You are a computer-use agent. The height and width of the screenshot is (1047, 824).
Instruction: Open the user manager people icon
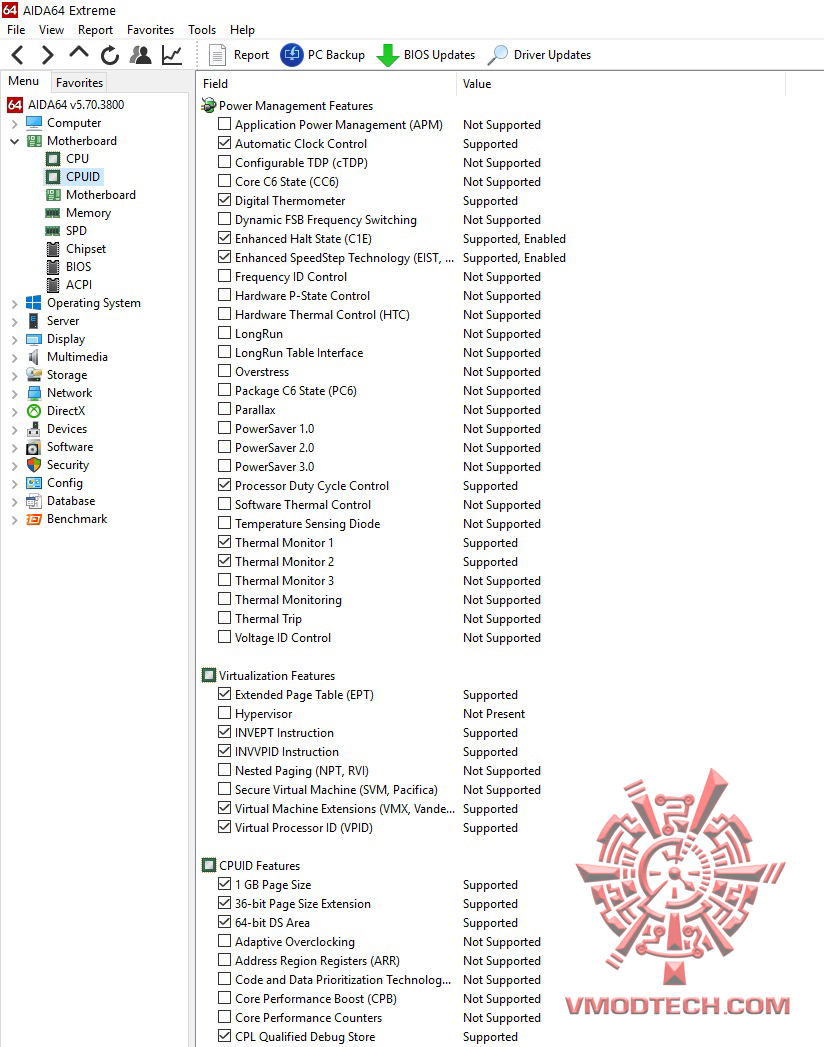[140, 55]
